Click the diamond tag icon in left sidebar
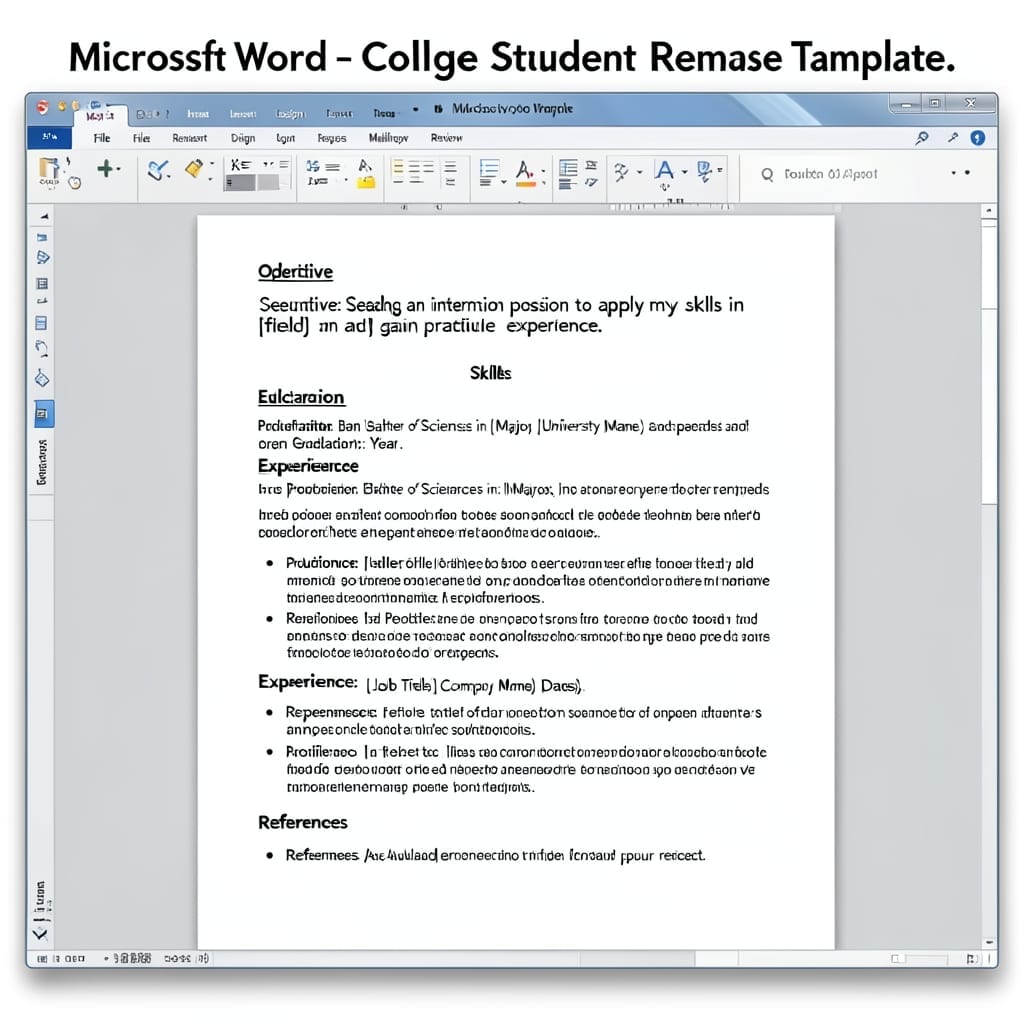 [x=42, y=378]
